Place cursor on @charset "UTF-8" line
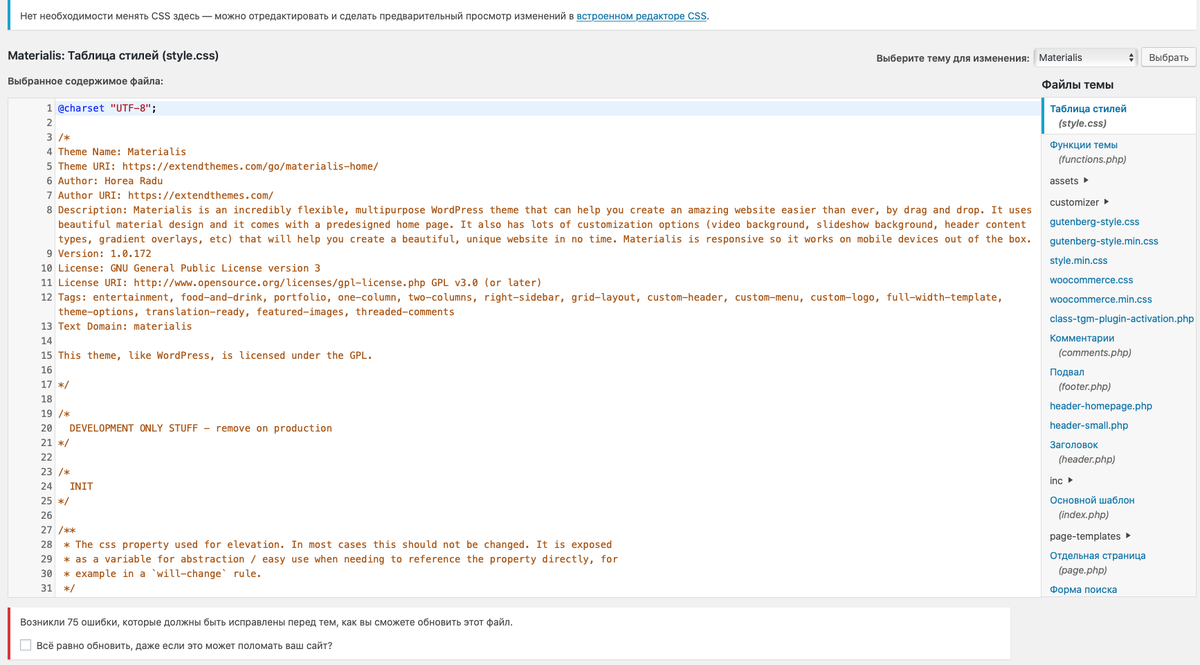The width and height of the screenshot is (1200, 665). [x=107, y=108]
